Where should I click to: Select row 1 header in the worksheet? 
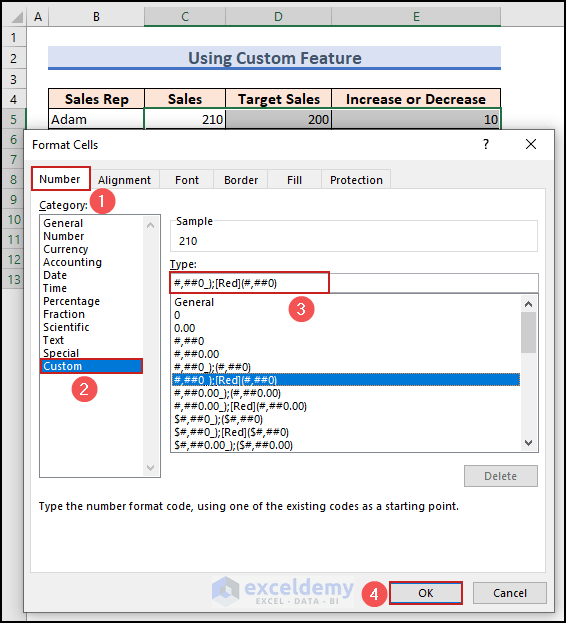[14, 37]
